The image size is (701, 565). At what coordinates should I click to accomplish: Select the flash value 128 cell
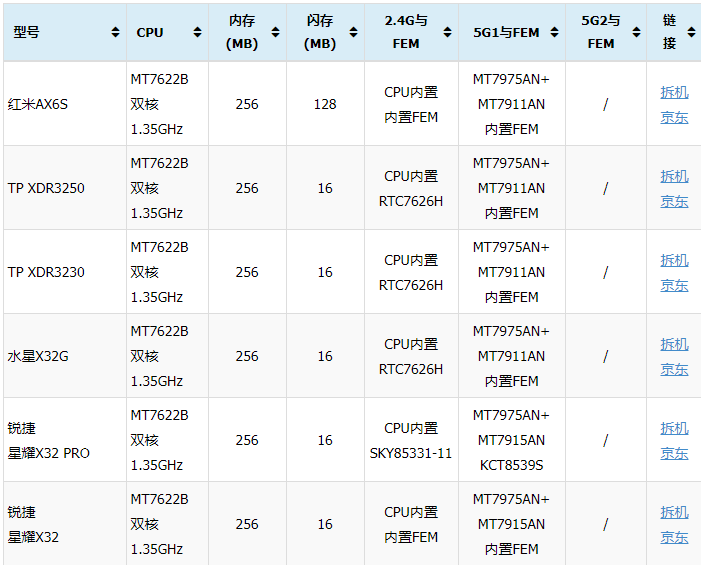(x=325, y=104)
